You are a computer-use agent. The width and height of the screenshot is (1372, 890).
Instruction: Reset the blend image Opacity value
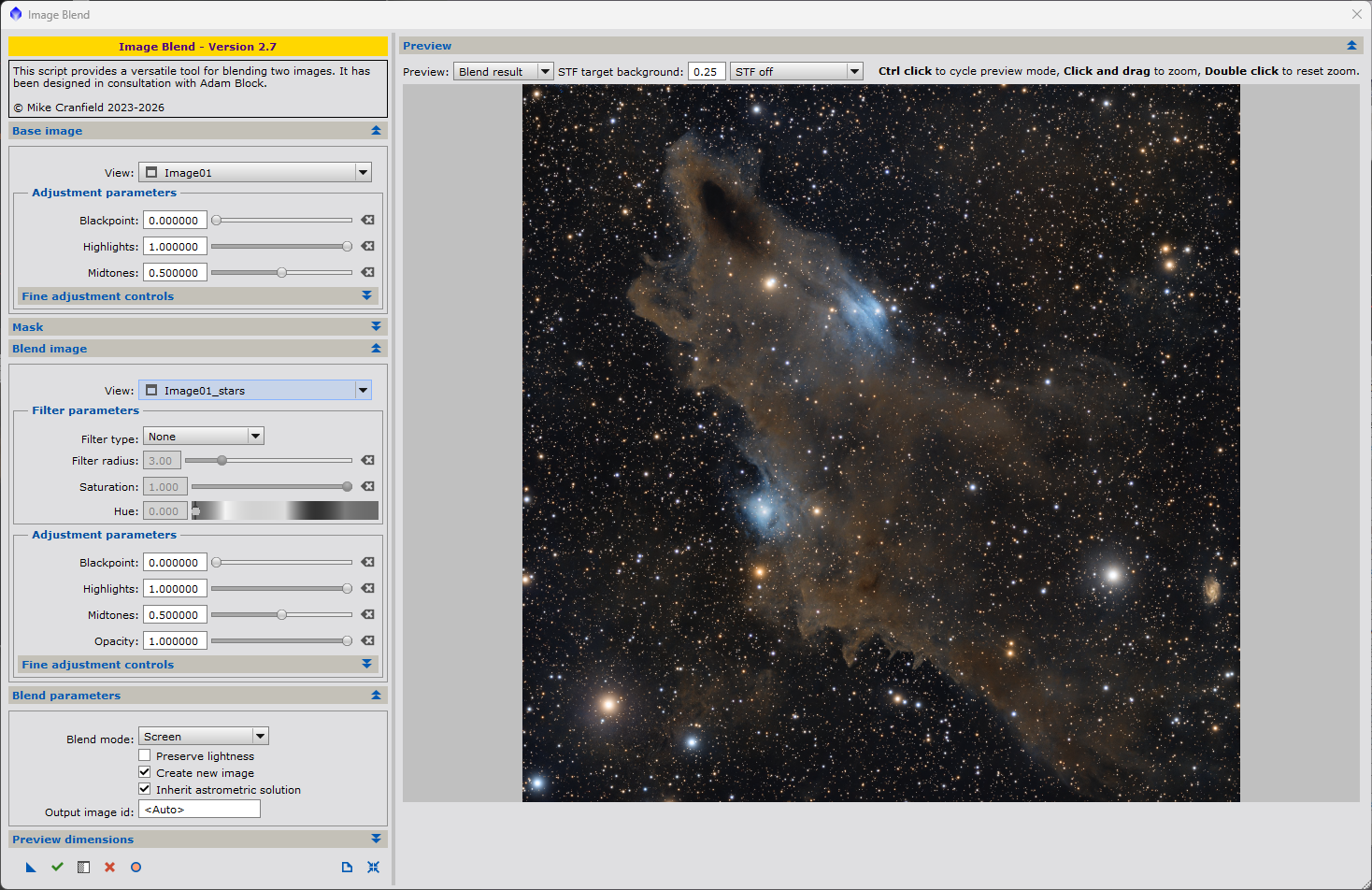pyautogui.click(x=367, y=641)
